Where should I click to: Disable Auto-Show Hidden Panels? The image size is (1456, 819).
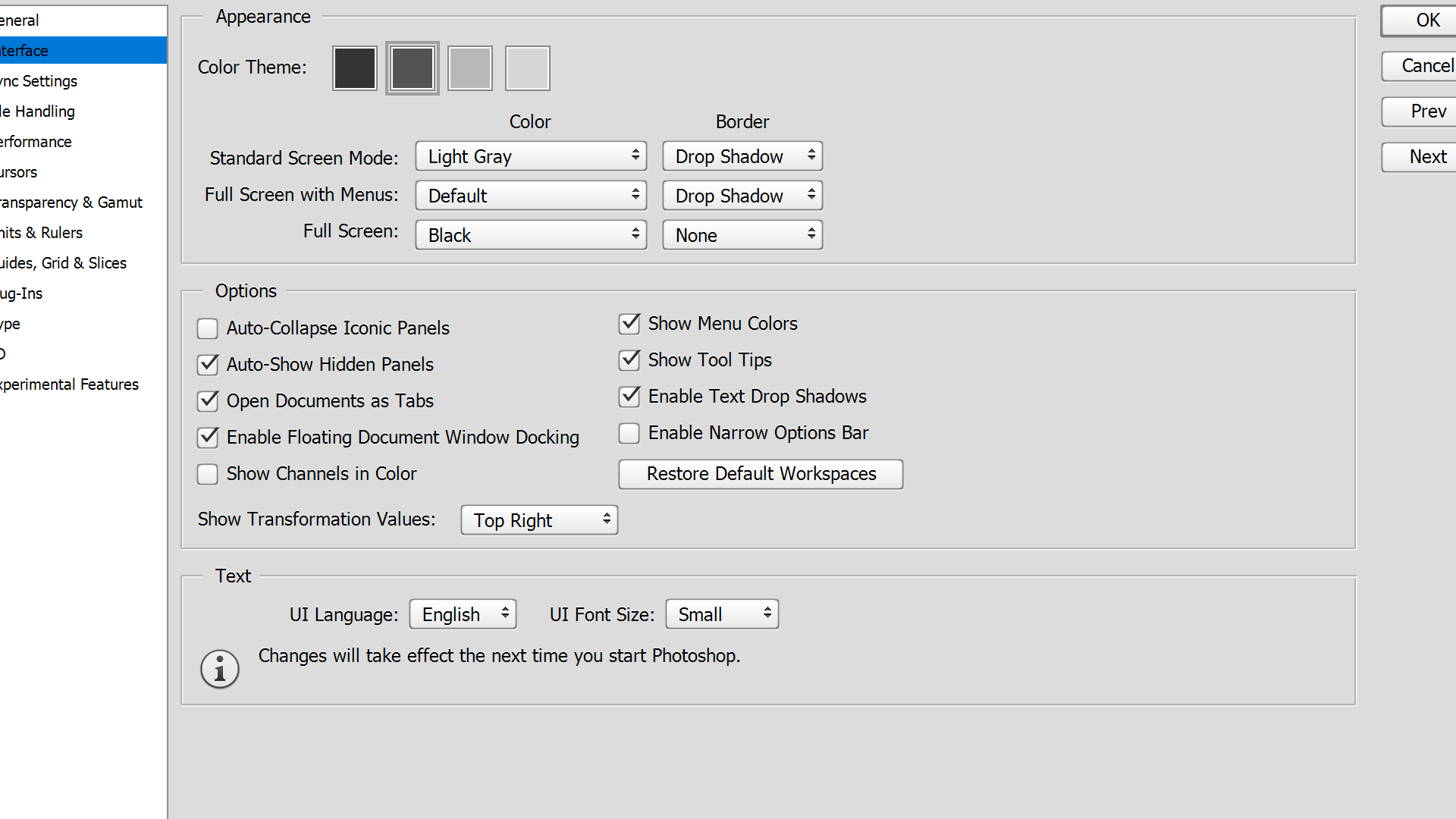(207, 365)
